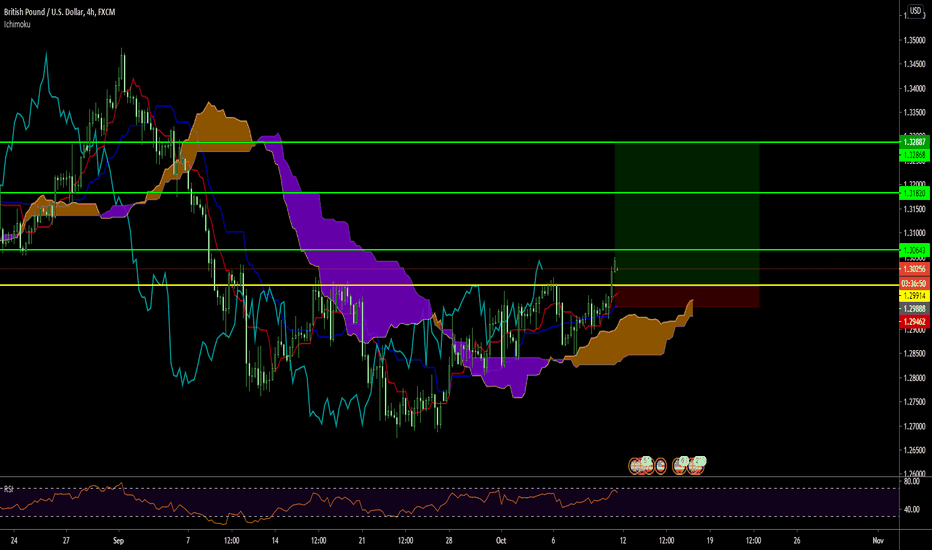Click the 1.27500 price scale label
The image size is (932, 550).
click(x=914, y=402)
